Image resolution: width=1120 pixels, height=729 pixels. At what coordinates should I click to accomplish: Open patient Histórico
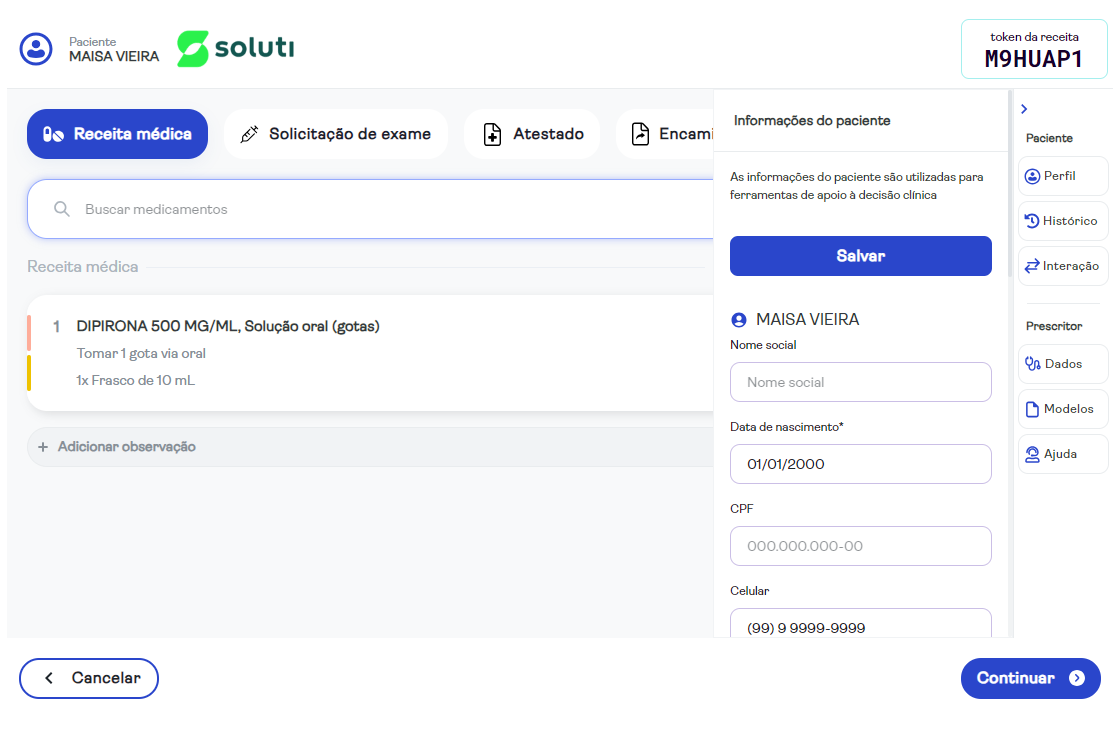[1062, 221]
